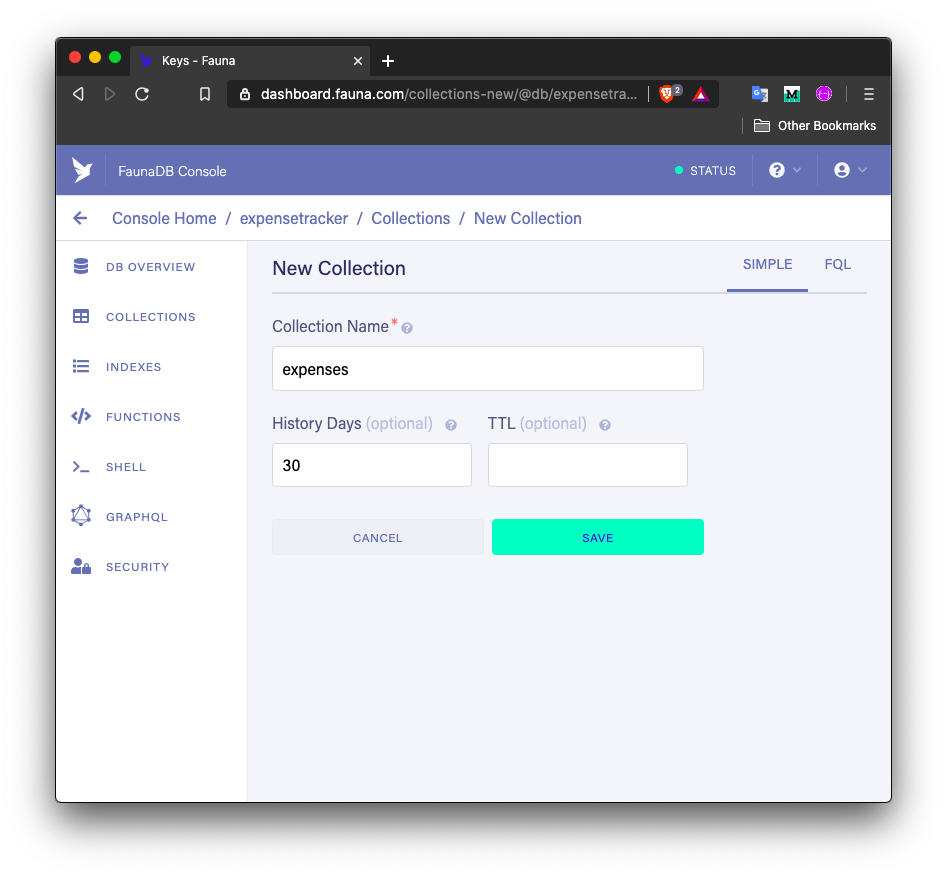View the Collection Name help tooltip

pyautogui.click(x=406, y=326)
